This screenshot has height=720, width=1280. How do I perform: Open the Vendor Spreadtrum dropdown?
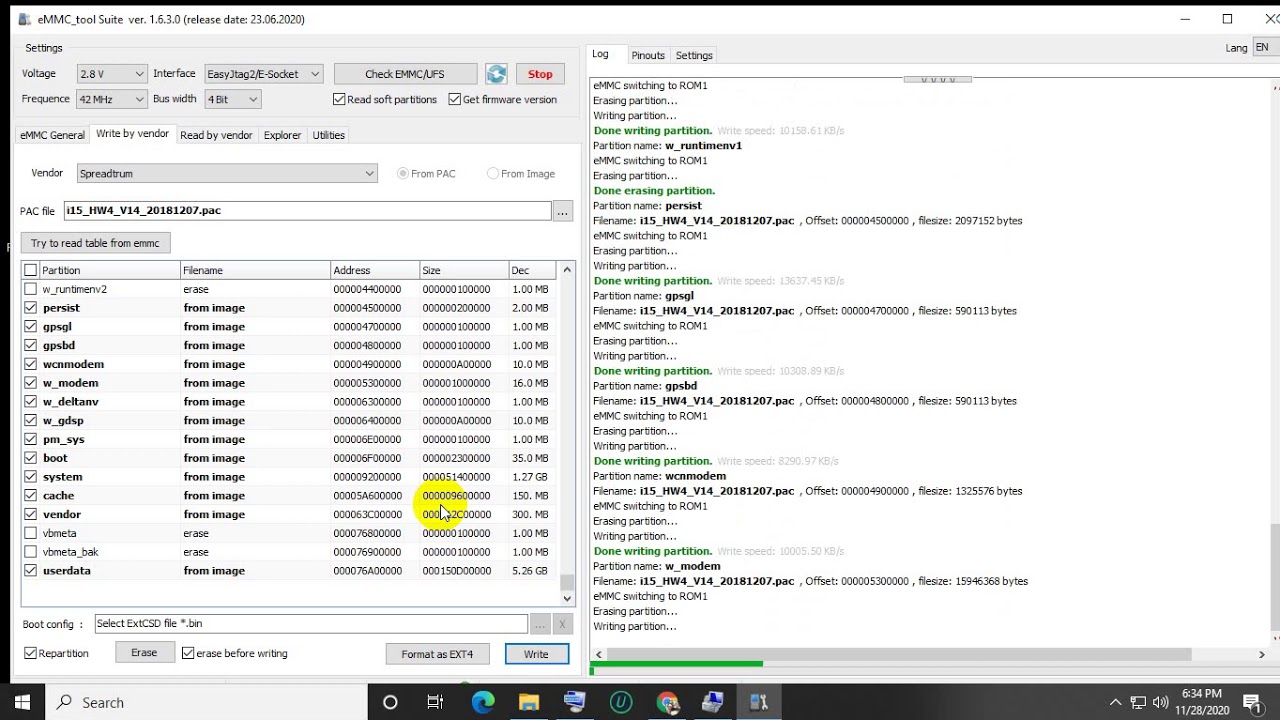pyautogui.click(x=227, y=173)
